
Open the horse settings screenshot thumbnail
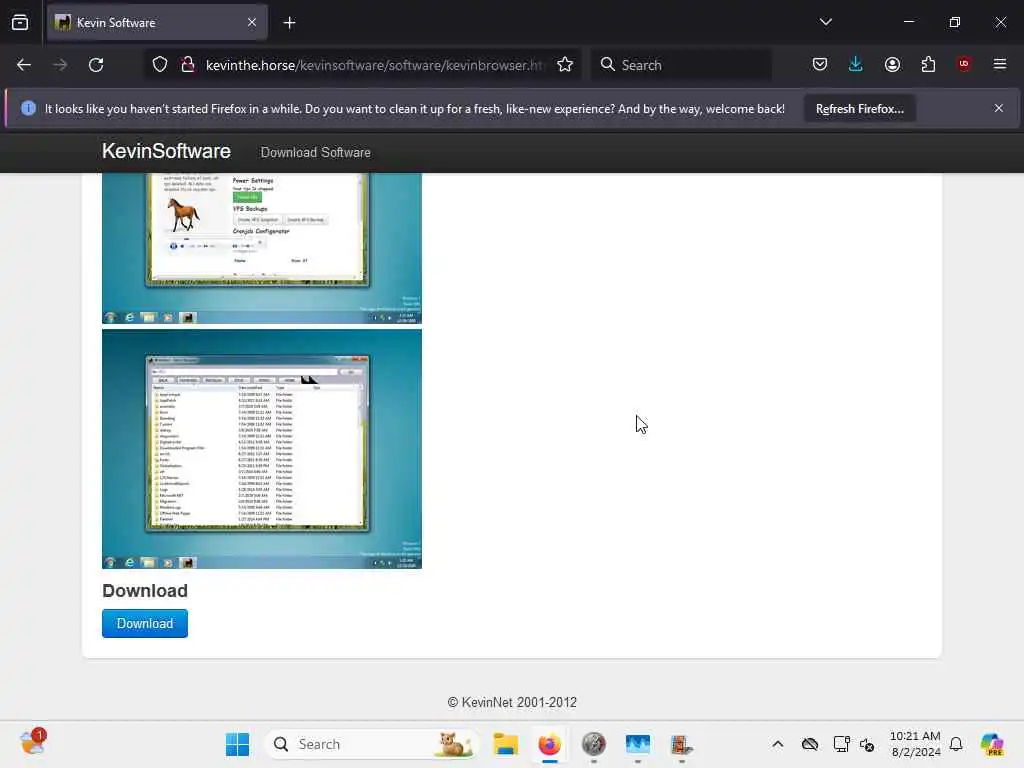pos(262,248)
